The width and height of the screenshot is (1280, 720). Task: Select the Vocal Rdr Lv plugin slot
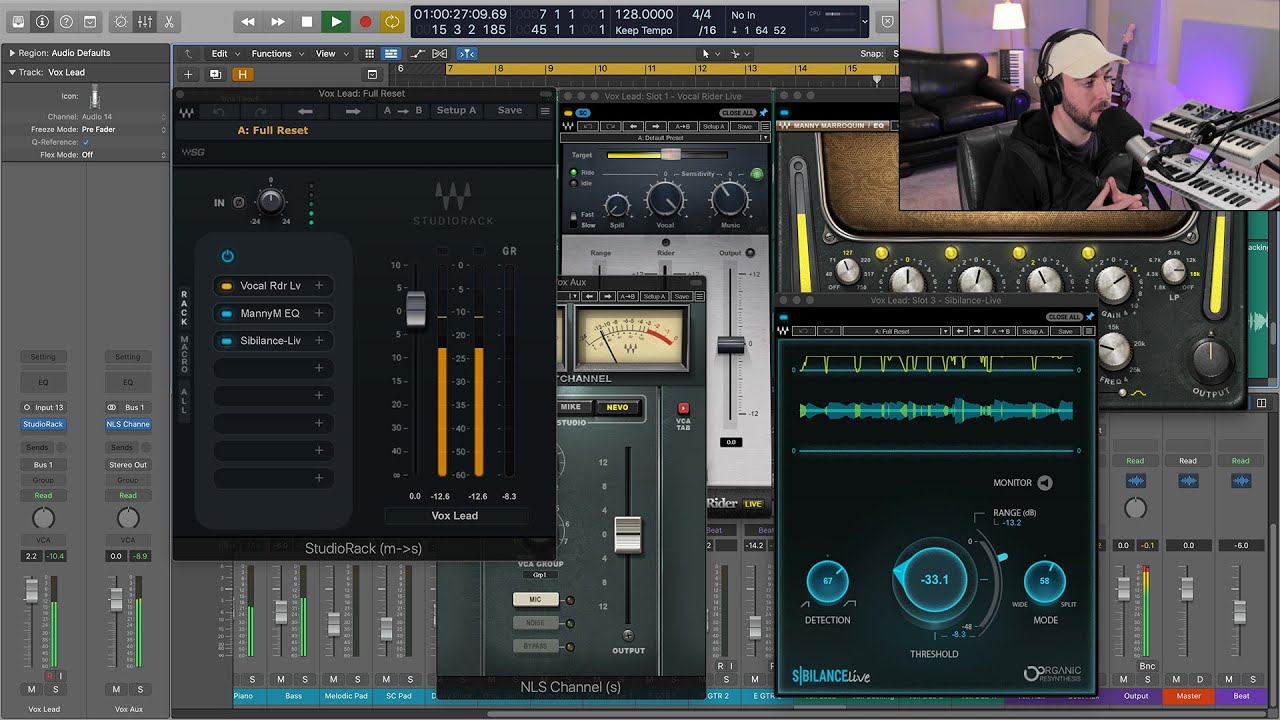click(x=273, y=286)
